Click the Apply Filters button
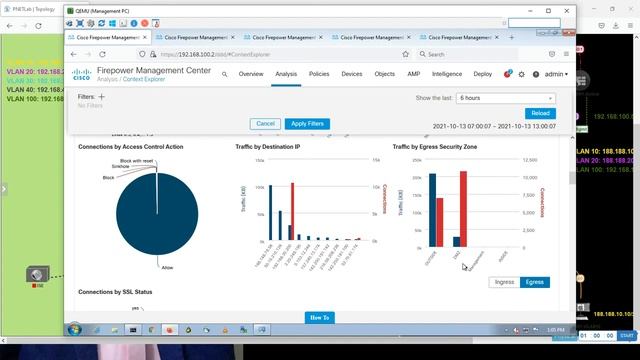Screen dimensions: 640x360 [x=307, y=124]
